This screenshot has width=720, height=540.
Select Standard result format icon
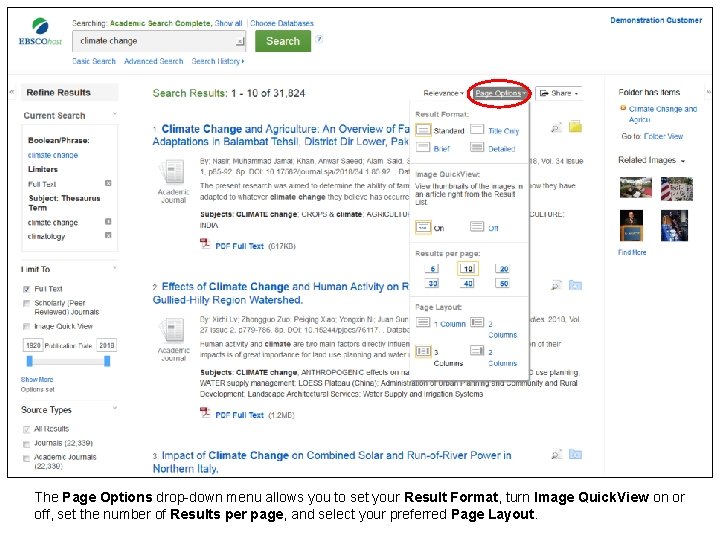[x=423, y=130]
